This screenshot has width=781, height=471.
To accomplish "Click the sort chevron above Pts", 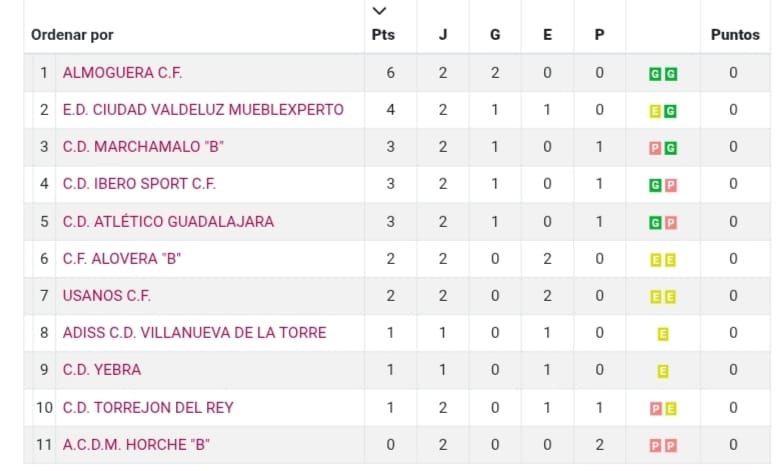I will click(379, 11).
